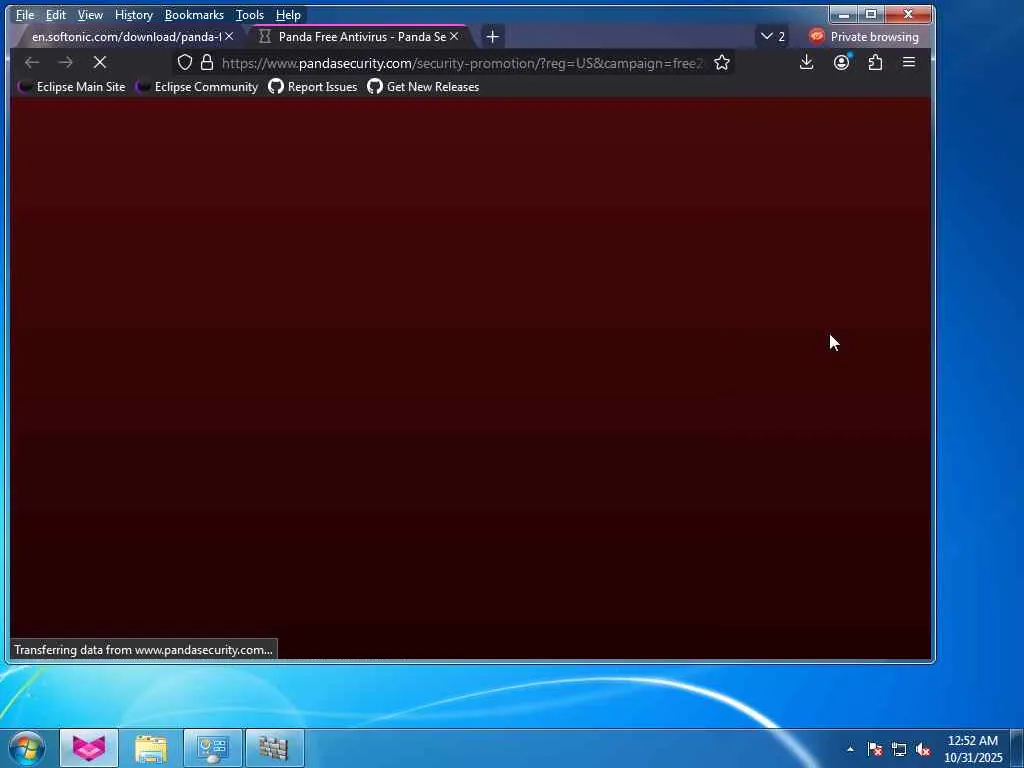Open the Help menu

coord(288,14)
